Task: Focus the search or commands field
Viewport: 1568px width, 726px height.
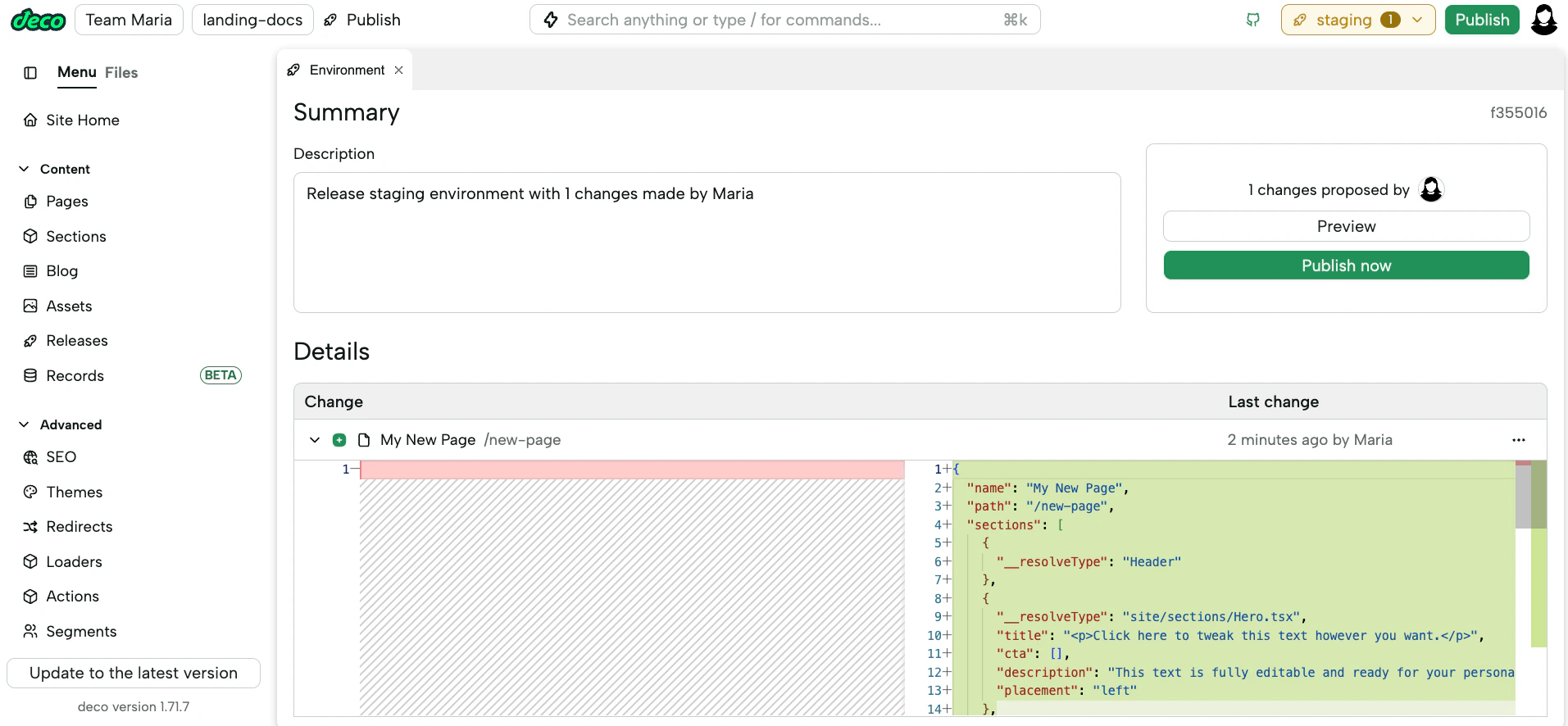Action: coord(784,20)
